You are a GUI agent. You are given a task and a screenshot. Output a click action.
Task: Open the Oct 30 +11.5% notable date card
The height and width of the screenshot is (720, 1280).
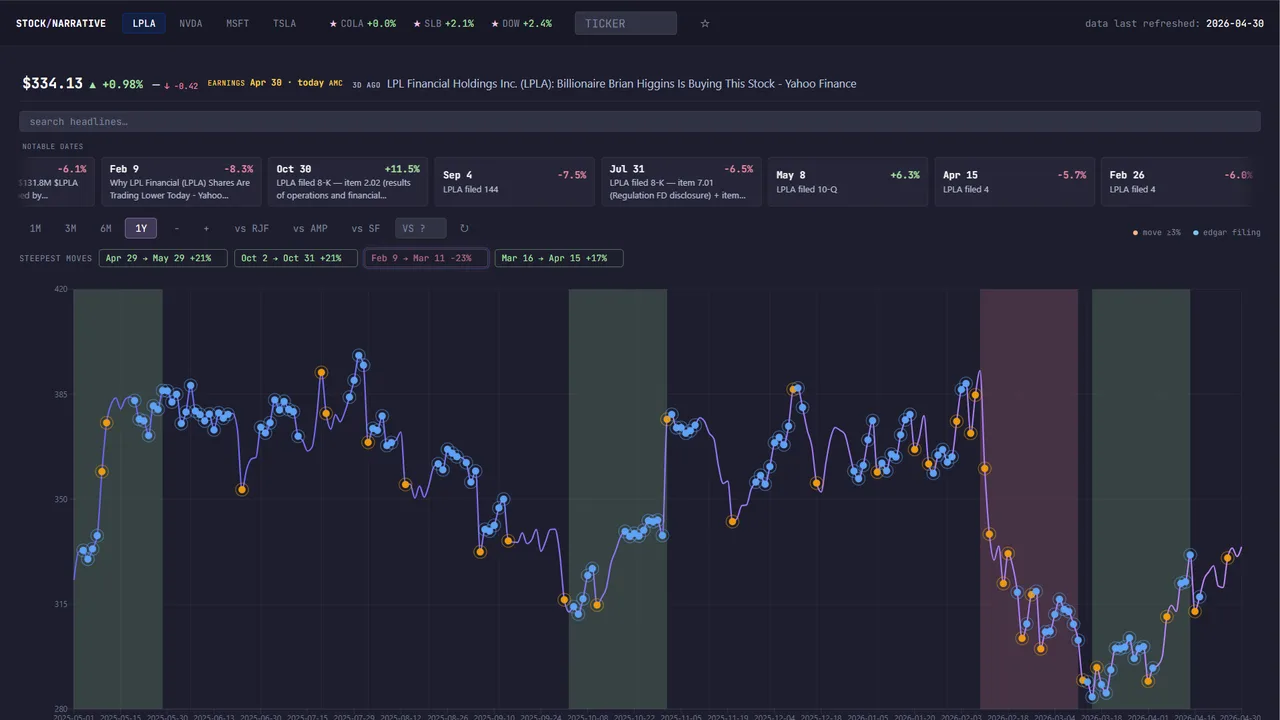(x=348, y=181)
